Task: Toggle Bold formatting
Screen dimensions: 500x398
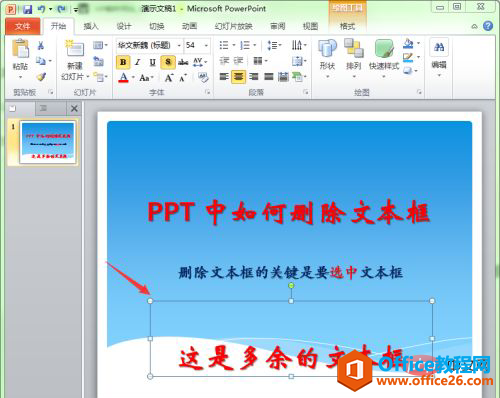Action: point(123,62)
